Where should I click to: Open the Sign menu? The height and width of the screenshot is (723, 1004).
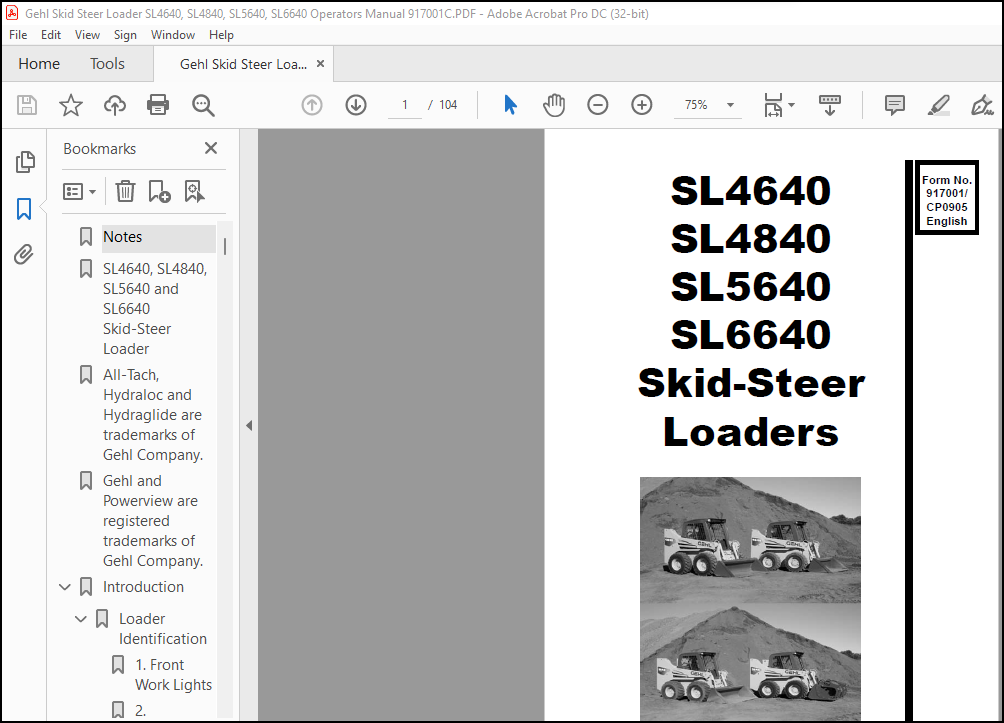pyautogui.click(x=126, y=35)
